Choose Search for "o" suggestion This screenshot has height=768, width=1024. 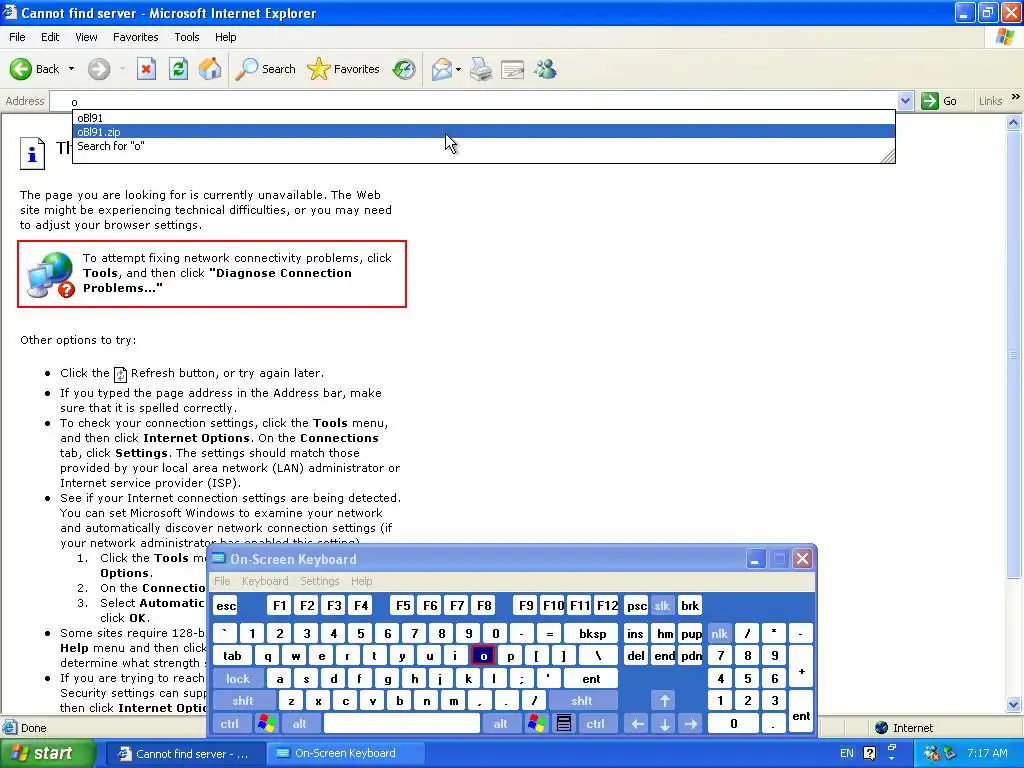click(483, 146)
